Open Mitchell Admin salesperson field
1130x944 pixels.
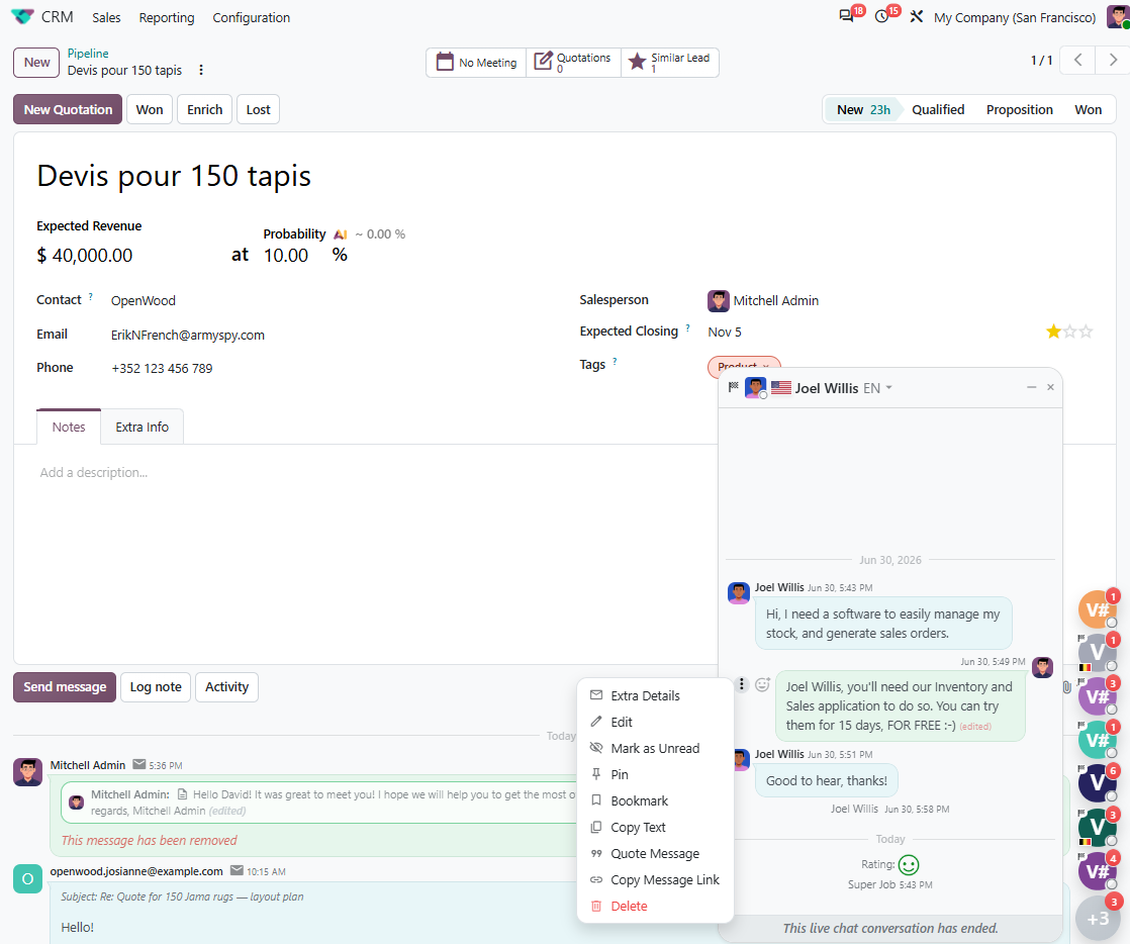(775, 300)
